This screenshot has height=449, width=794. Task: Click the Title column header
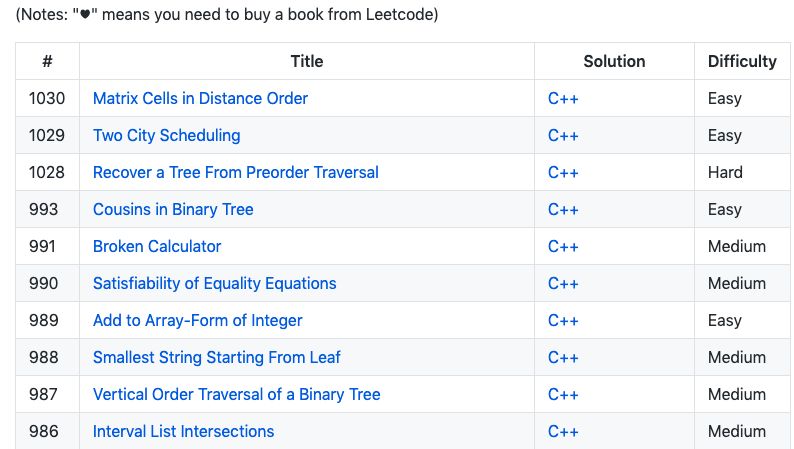[x=307, y=61]
